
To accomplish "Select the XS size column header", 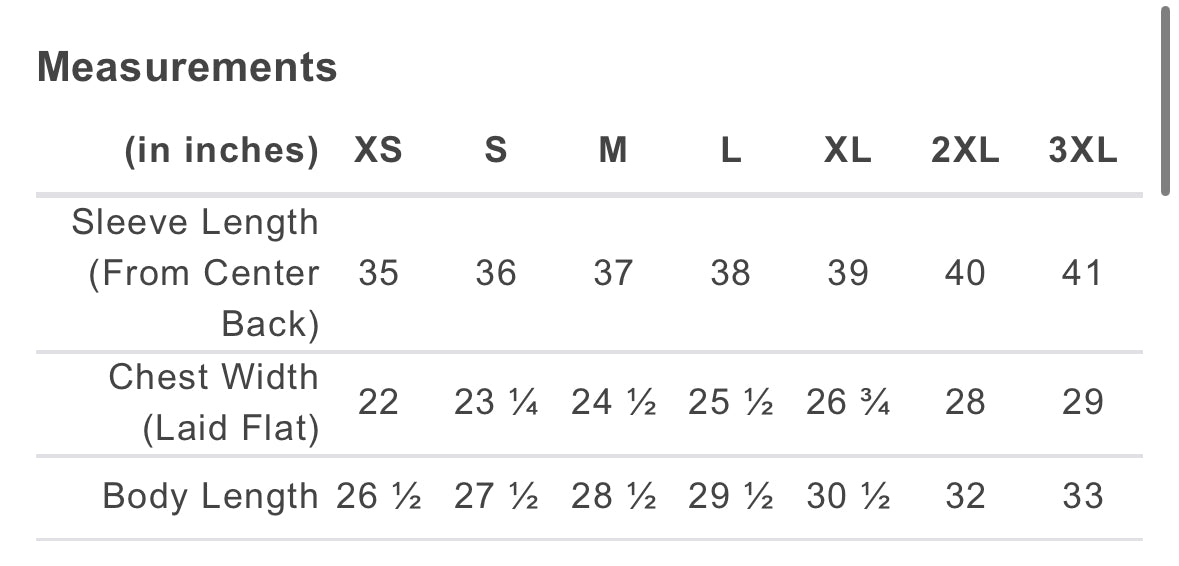I will click(378, 151).
